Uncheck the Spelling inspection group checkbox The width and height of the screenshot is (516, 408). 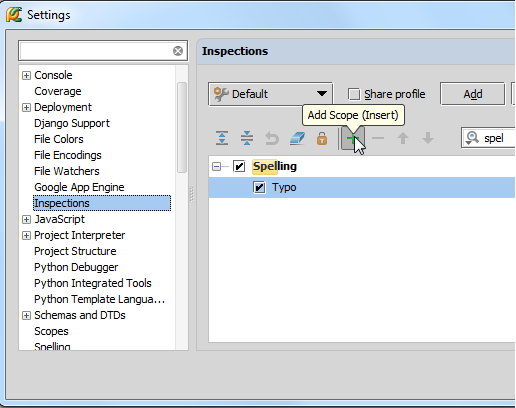click(239, 166)
